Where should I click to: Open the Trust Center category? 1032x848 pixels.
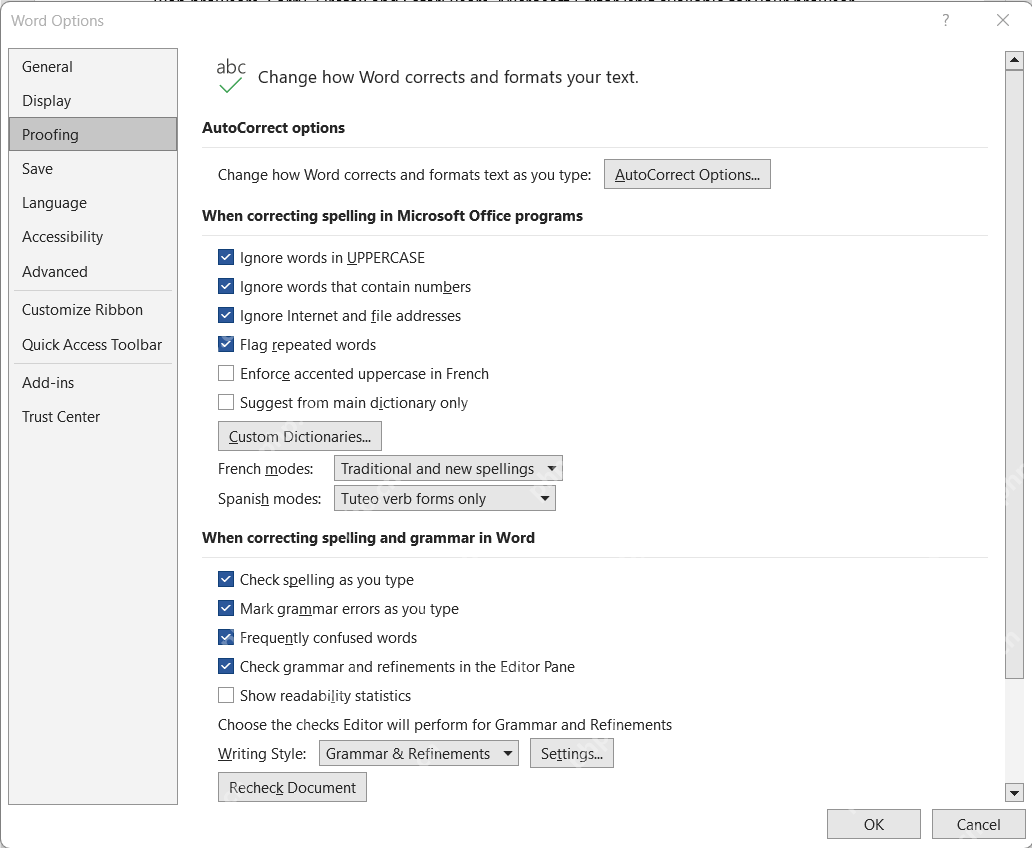(x=93, y=417)
